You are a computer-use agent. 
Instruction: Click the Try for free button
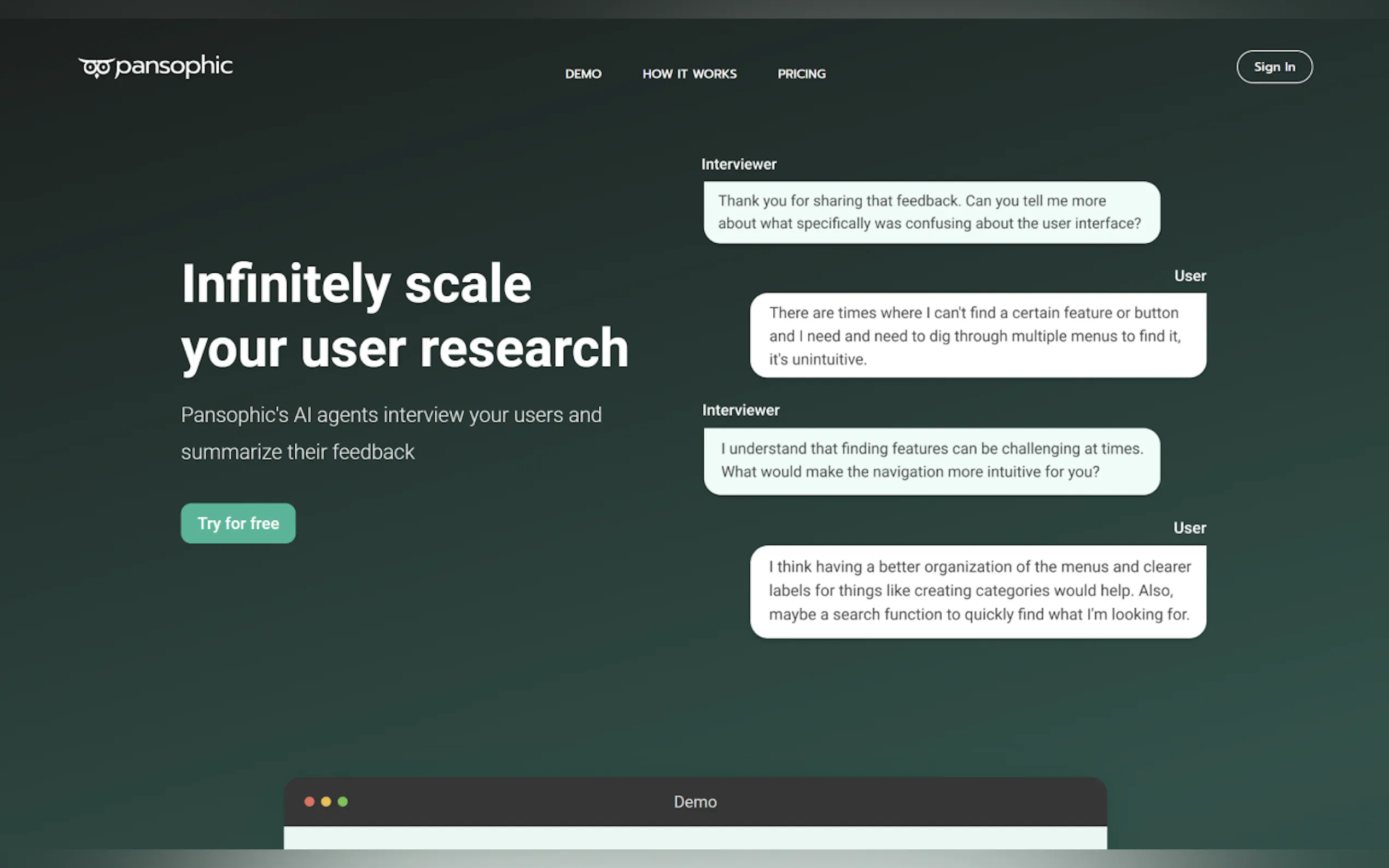coord(238,523)
